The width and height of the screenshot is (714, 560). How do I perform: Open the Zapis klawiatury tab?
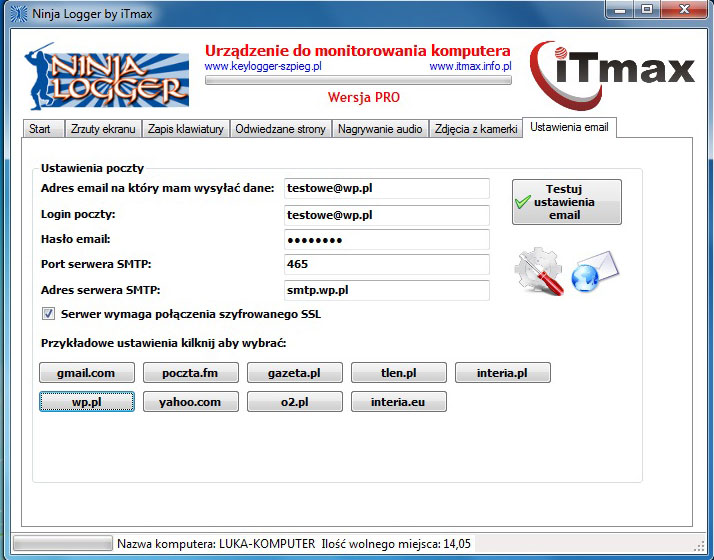186,129
